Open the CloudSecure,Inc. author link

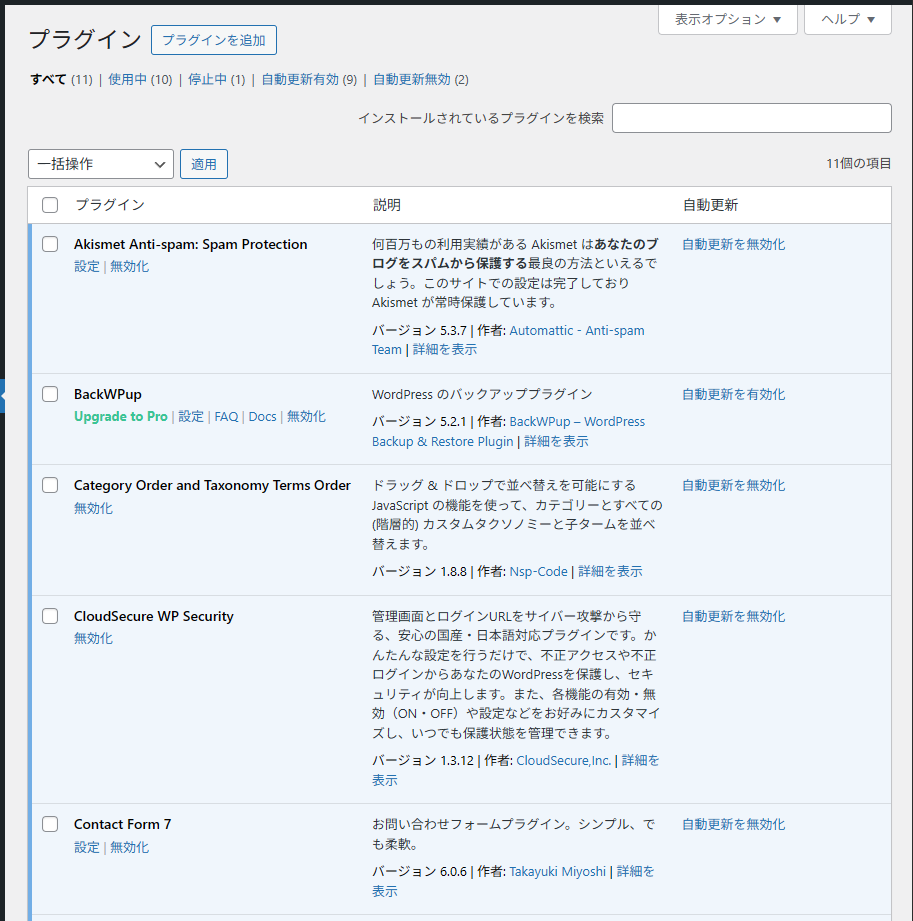click(x=563, y=761)
